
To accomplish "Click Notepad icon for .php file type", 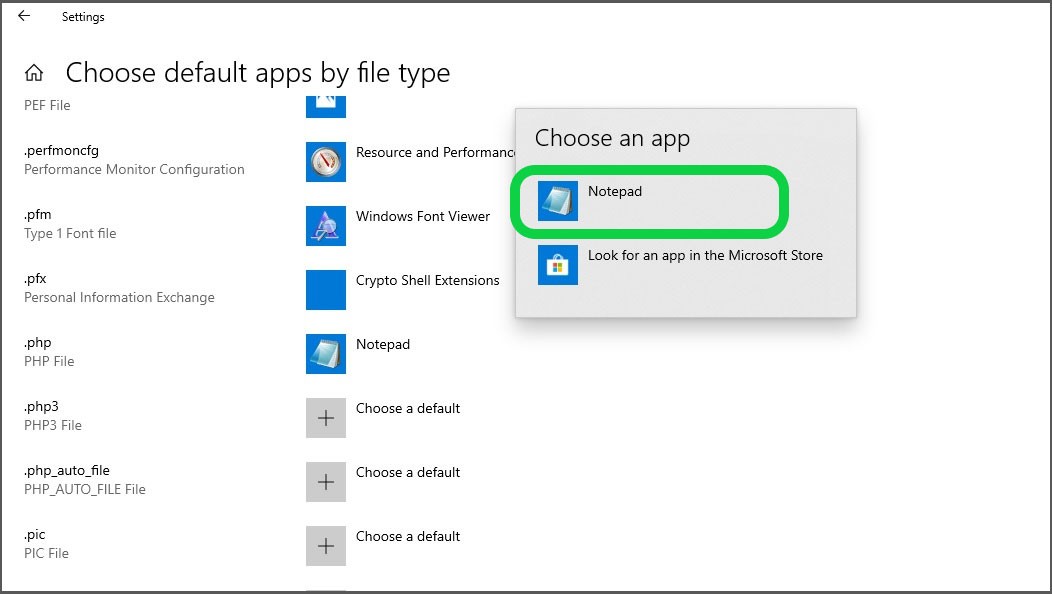I will (326, 354).
